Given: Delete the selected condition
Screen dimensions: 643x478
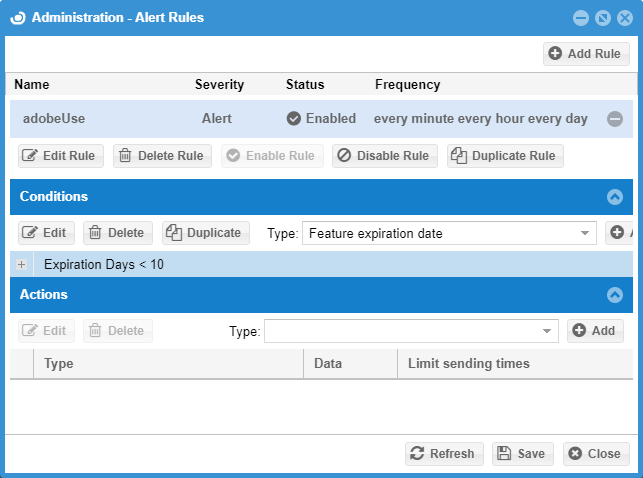Looking at the screenshot, I should (117, 233).
